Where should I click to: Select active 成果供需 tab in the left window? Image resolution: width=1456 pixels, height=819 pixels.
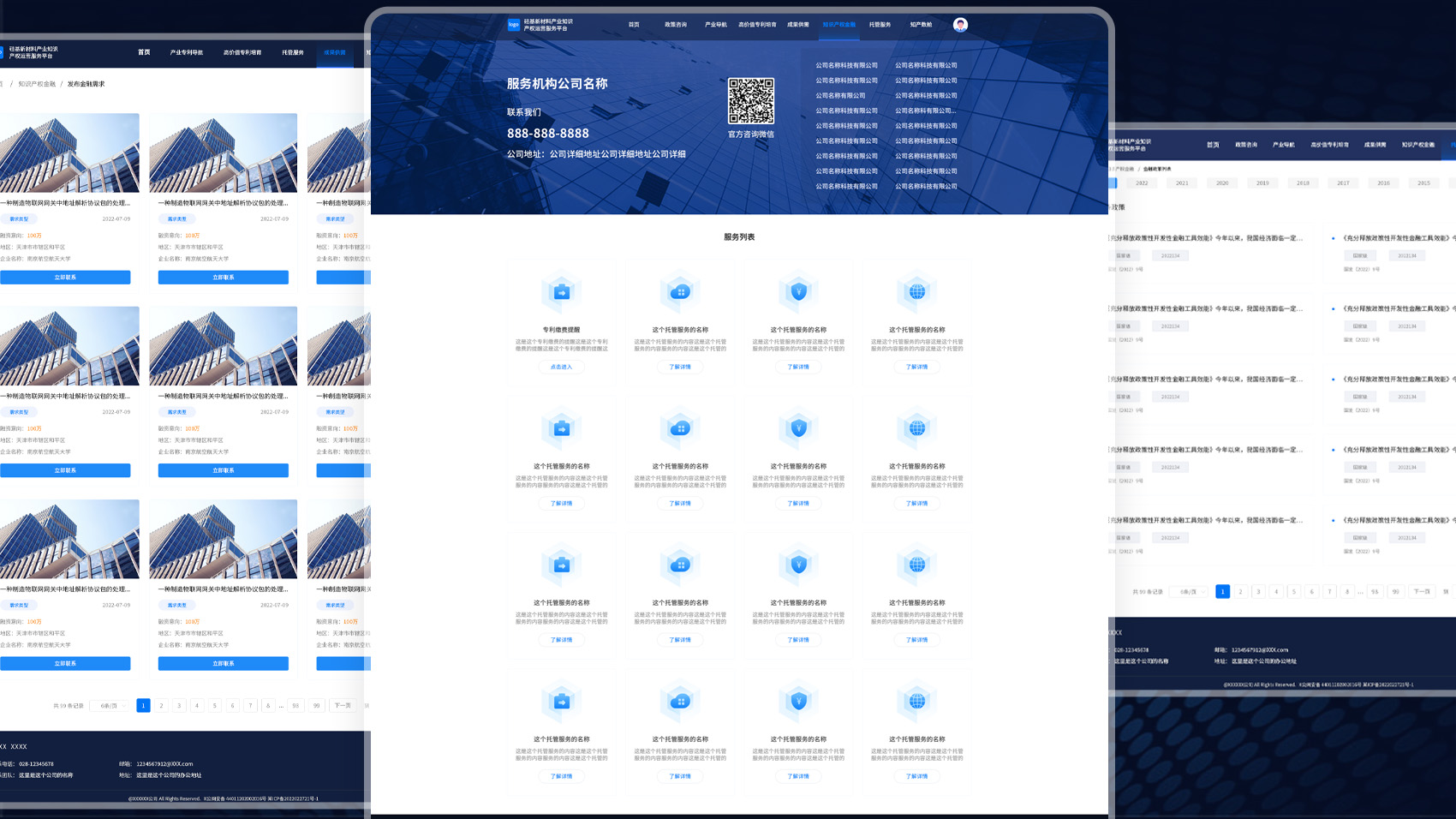335,52
